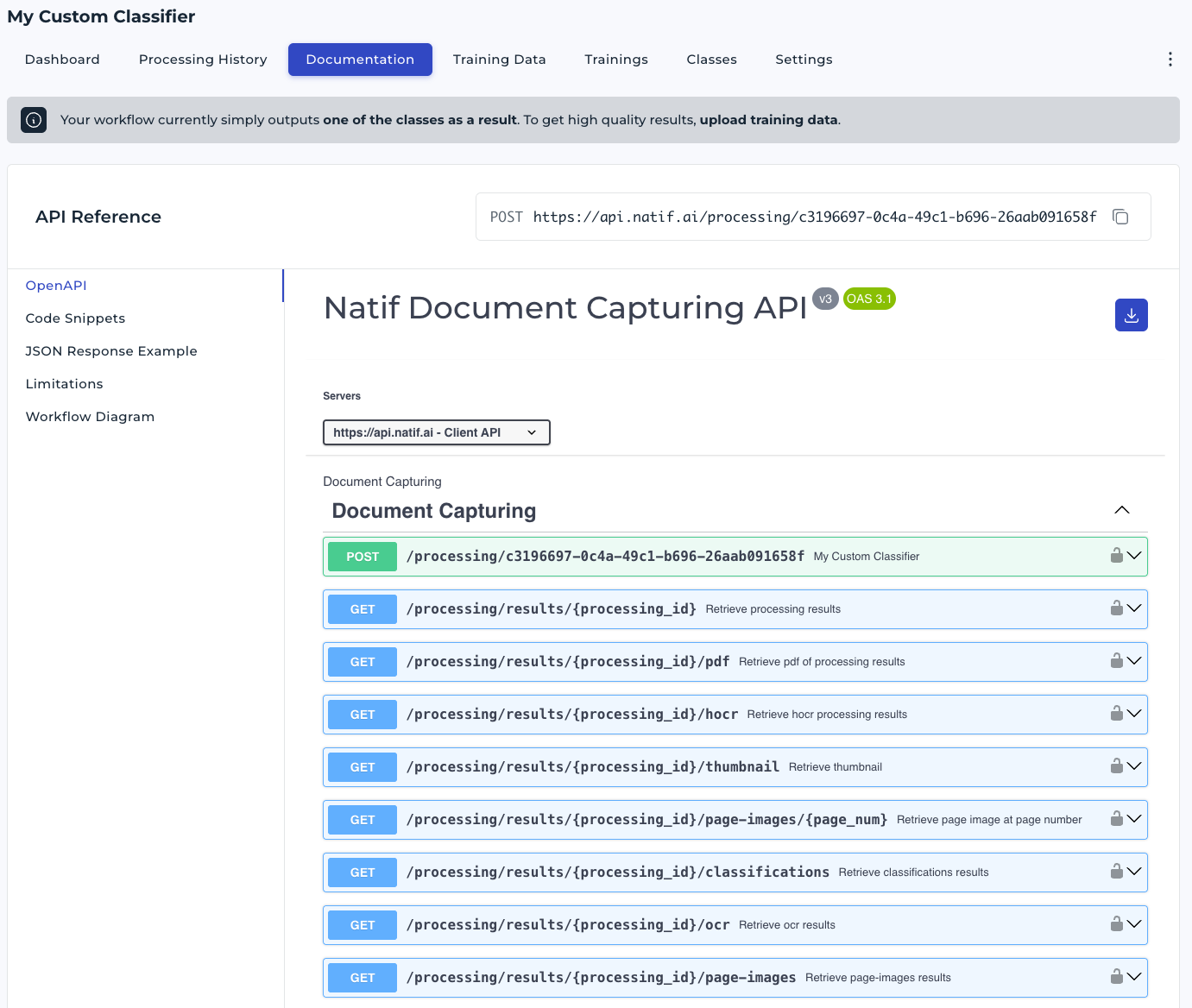Expand the /hocr endpoint chevron
This screenshot has width=1192, height=1008.
click(x=1134, y=714)
